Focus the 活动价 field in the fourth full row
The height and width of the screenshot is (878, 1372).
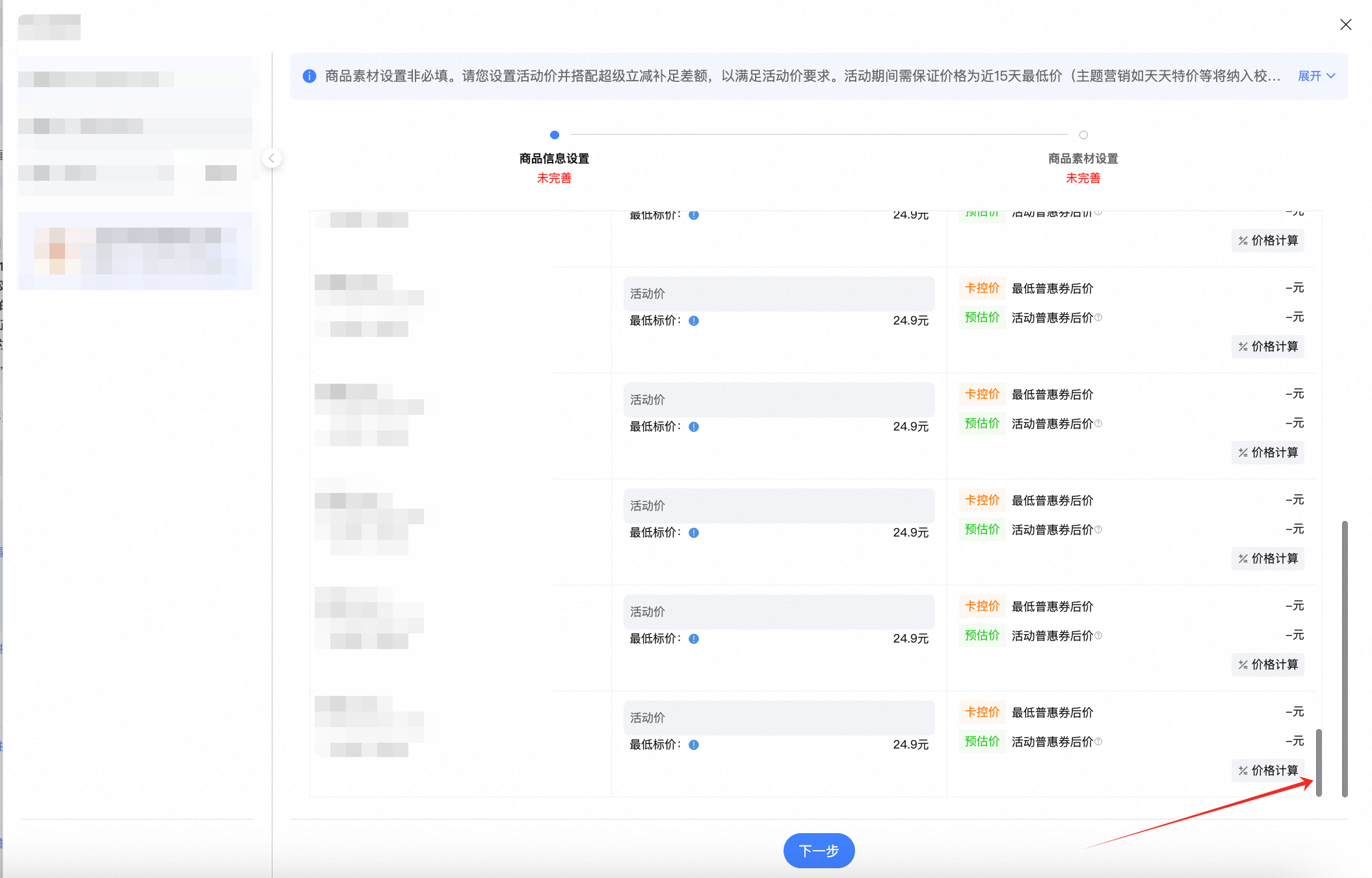coord(779,612)
